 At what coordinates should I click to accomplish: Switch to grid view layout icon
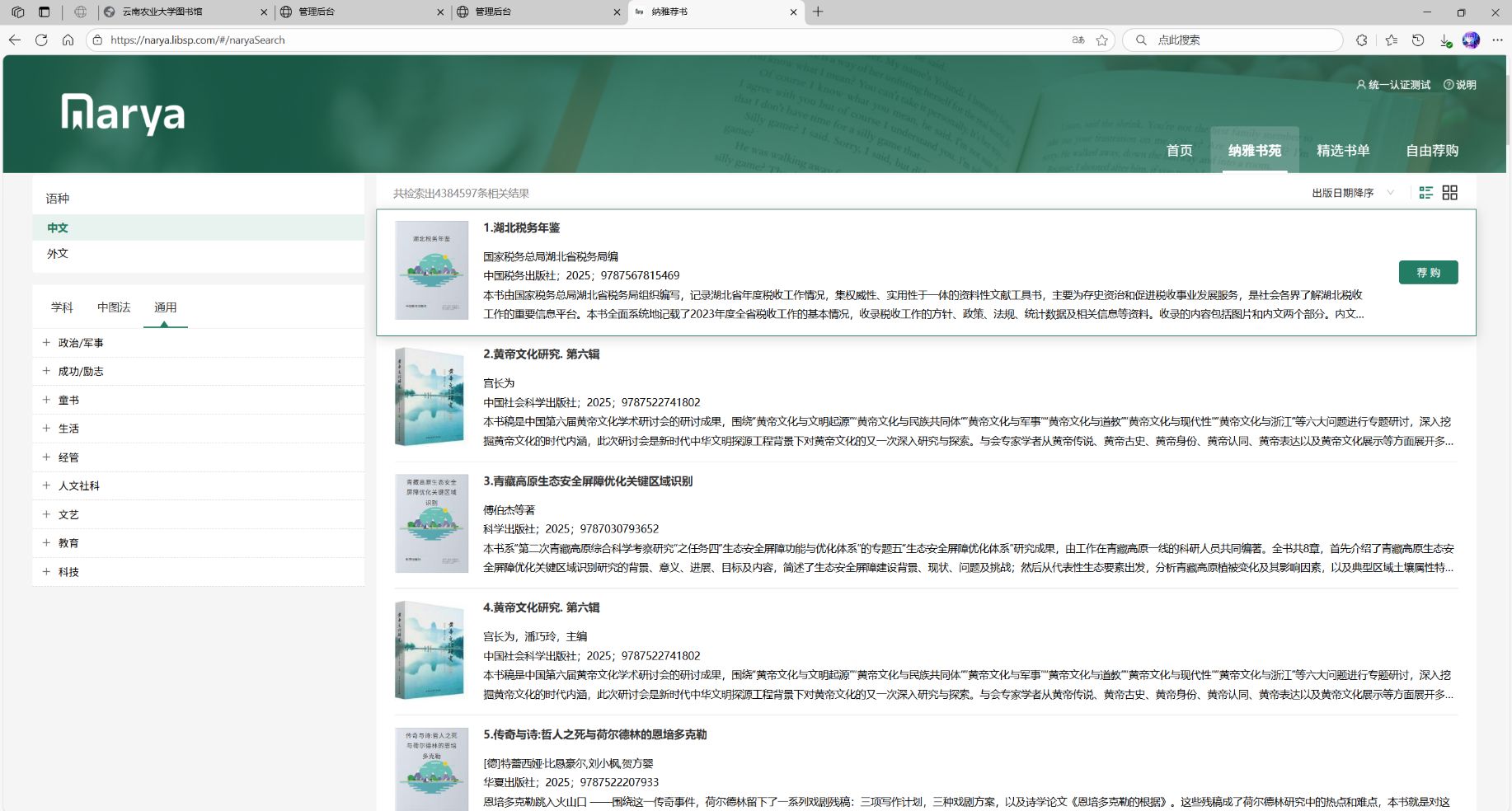[1449, 193]
